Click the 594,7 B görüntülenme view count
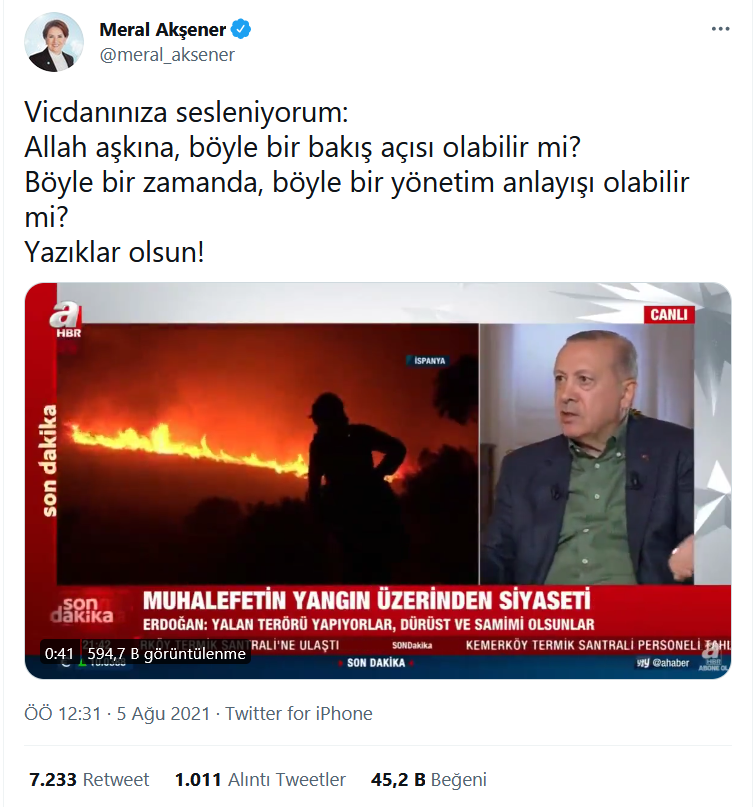This screenshot has width=753, height=807. click(166, 654)
